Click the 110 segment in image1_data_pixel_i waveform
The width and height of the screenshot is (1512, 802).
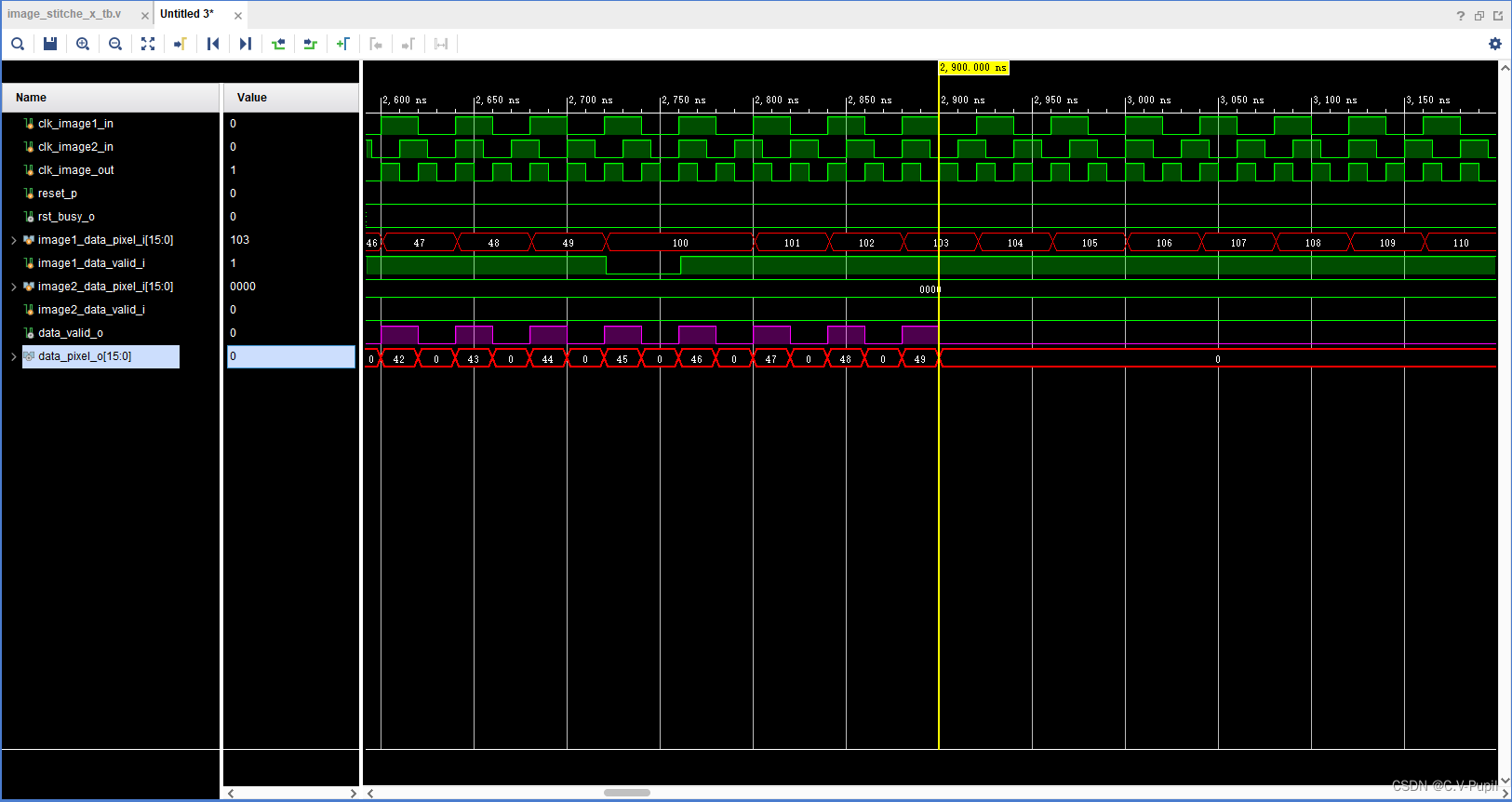click(x=1461, y=243)
